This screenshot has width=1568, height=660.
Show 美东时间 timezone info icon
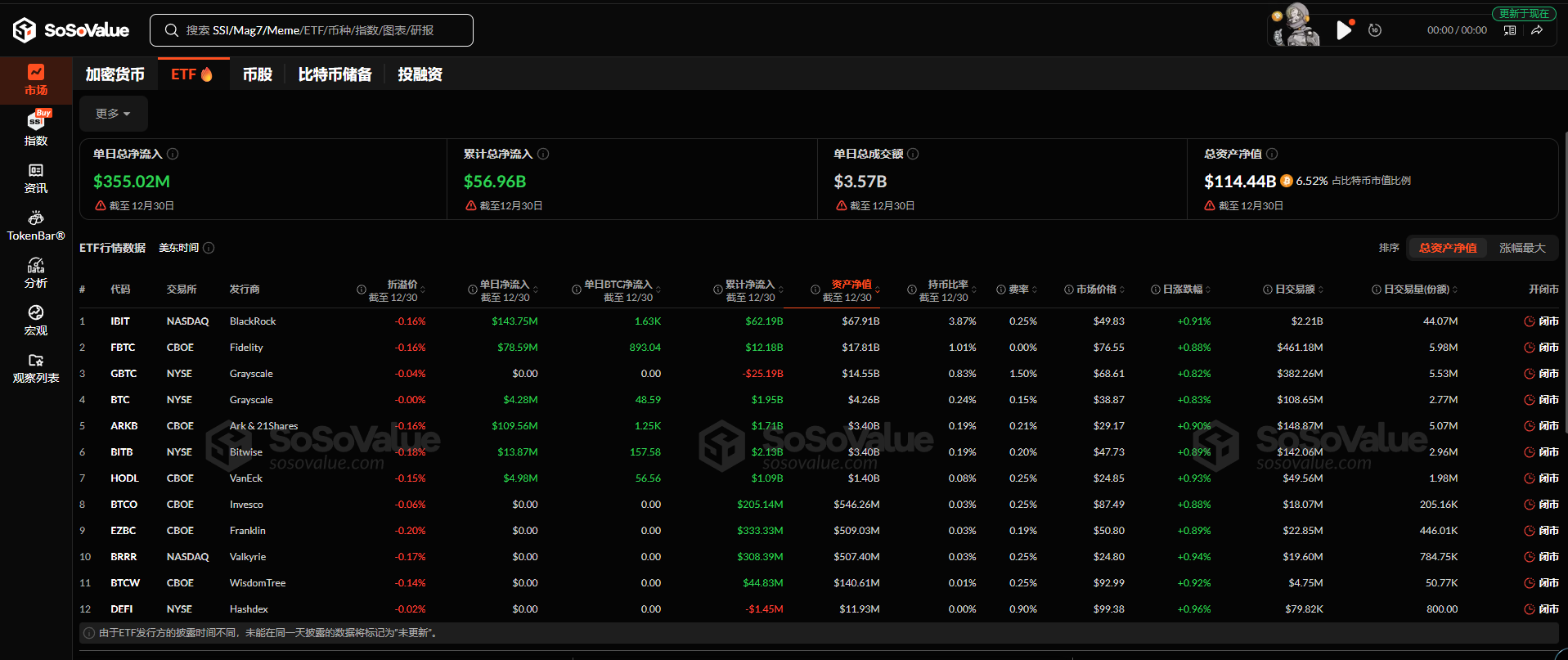209,248
